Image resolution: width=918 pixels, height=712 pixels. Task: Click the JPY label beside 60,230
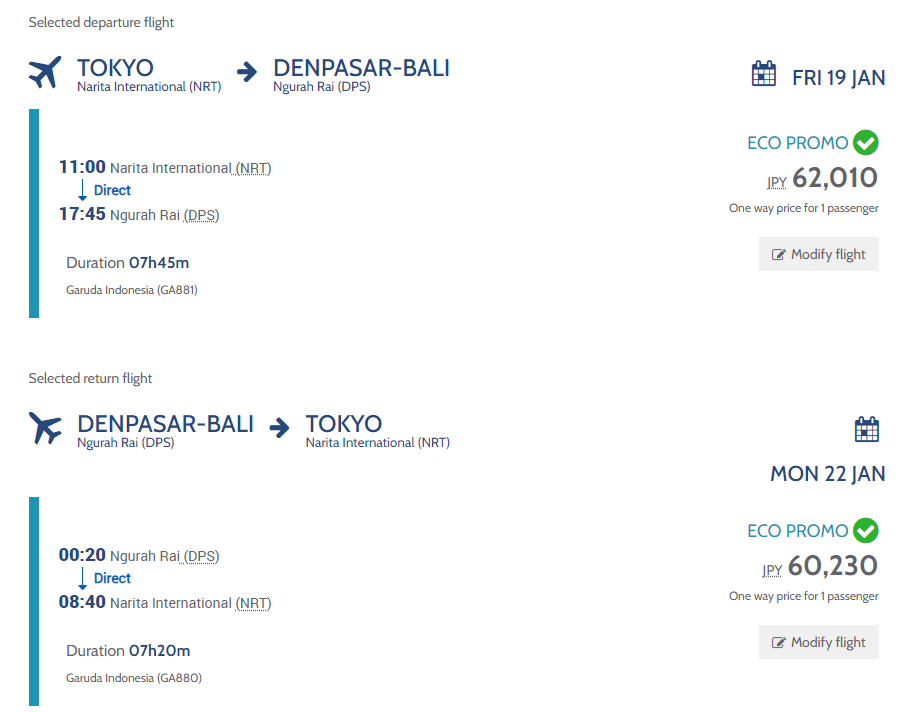click(x=772, y=570)
